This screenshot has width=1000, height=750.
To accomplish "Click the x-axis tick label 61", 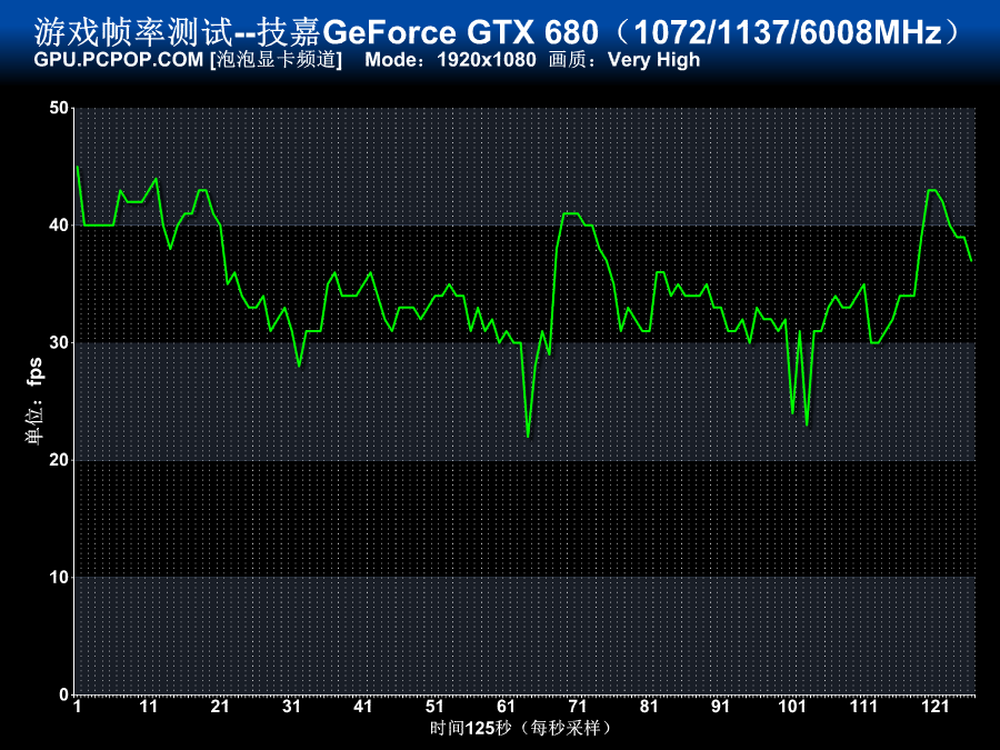I will (x=506, y=707).
